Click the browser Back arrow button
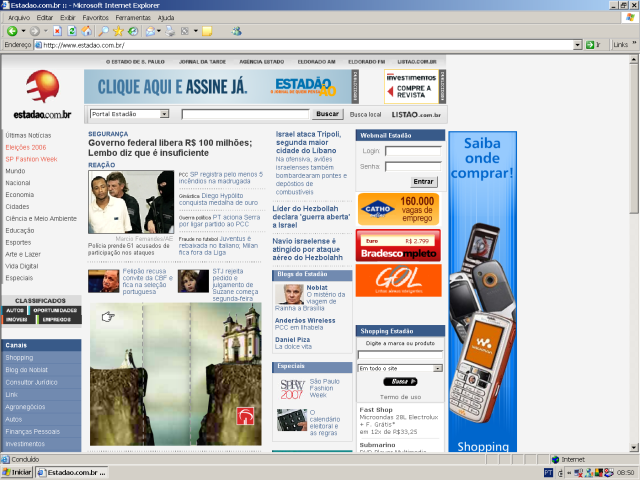 (x=13, y=31)
